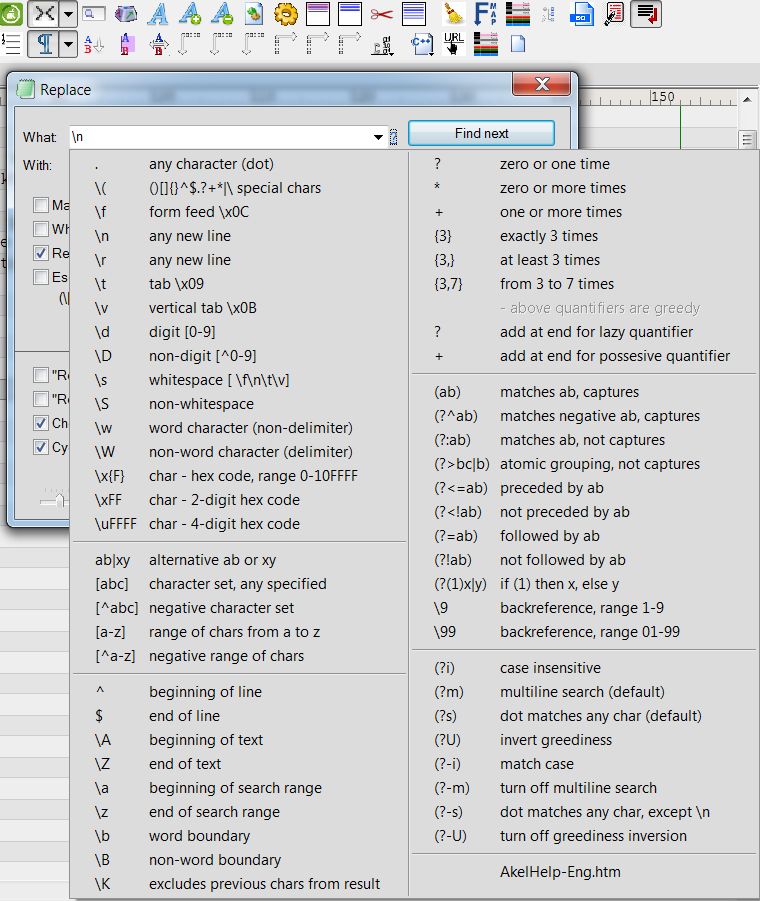Toggle the 'Wh' whole word checkbox
Viewport: 760px width, 901px height.
click(41, 229)
